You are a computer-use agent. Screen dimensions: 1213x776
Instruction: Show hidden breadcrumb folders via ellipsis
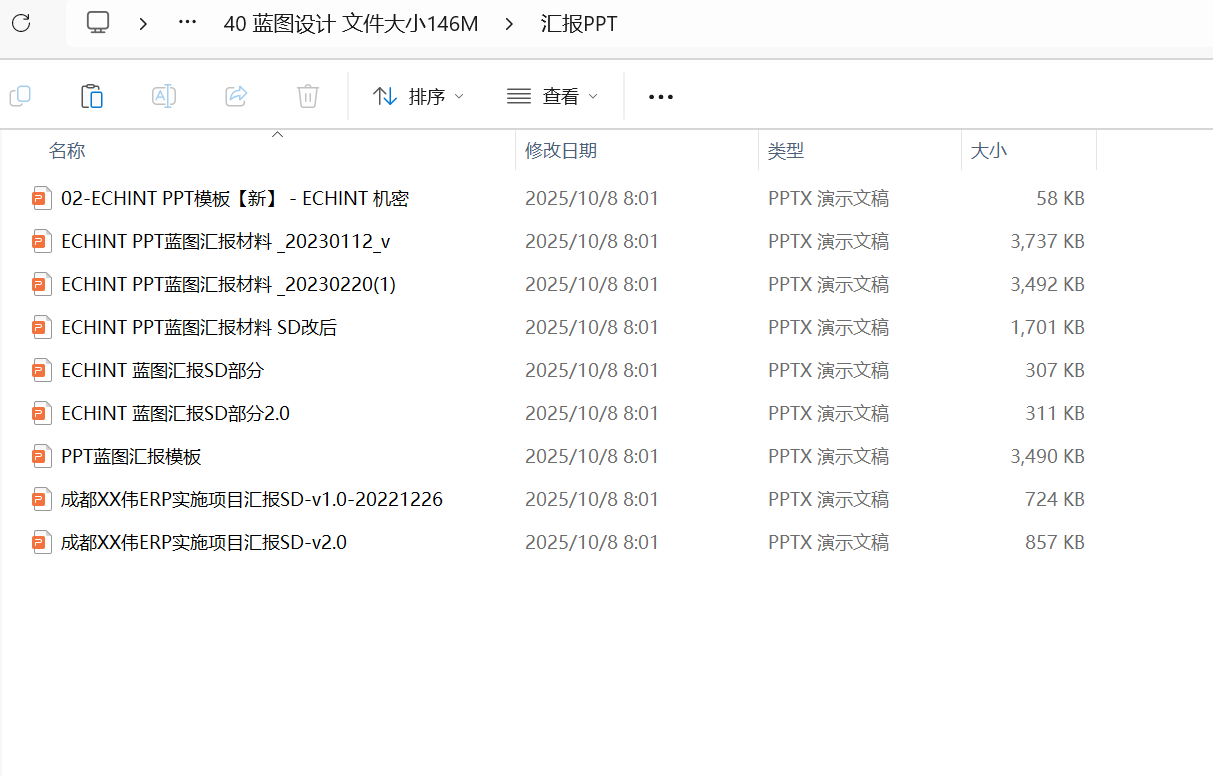187,22
